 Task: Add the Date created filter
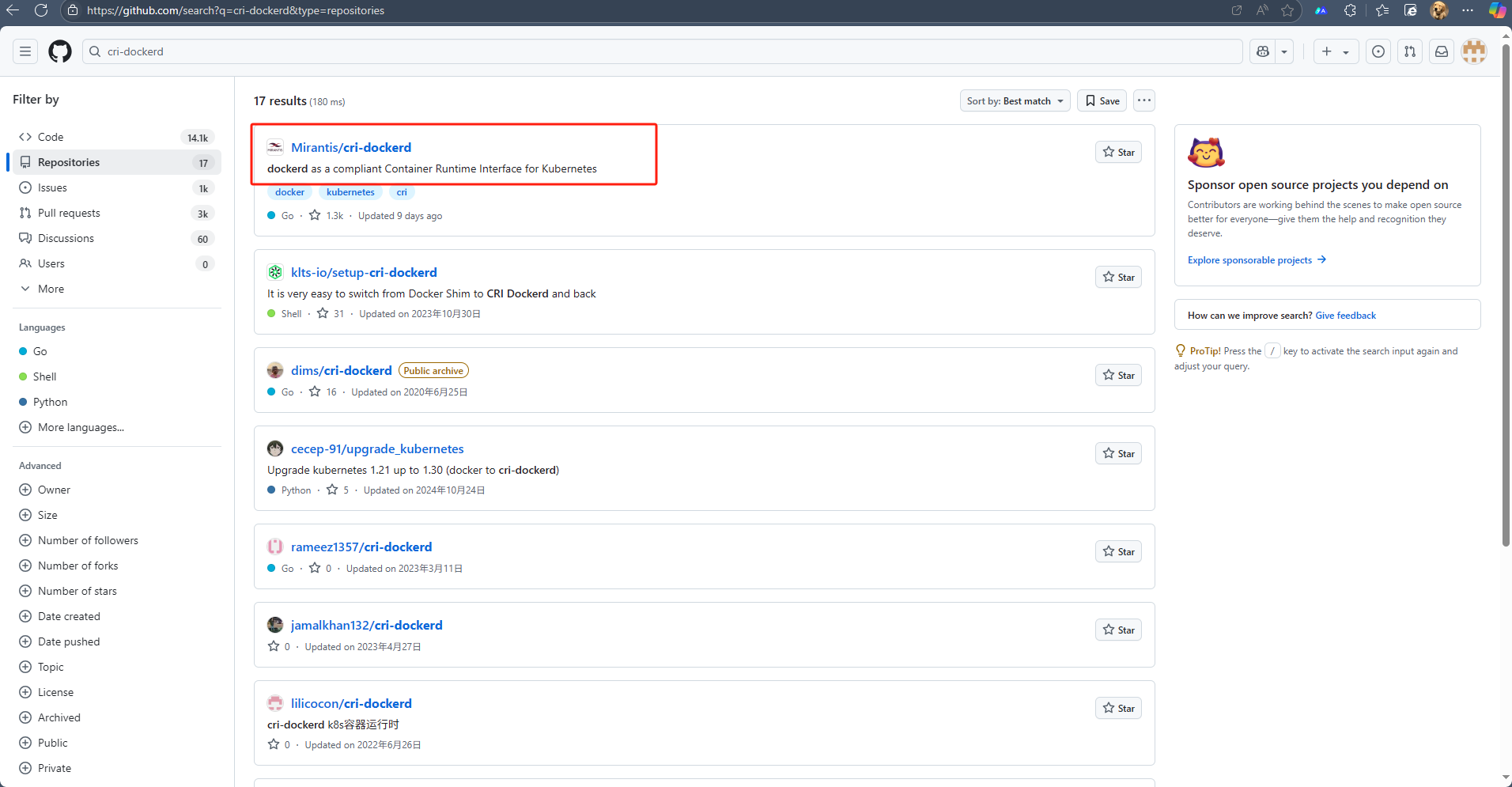coord(117,616)
